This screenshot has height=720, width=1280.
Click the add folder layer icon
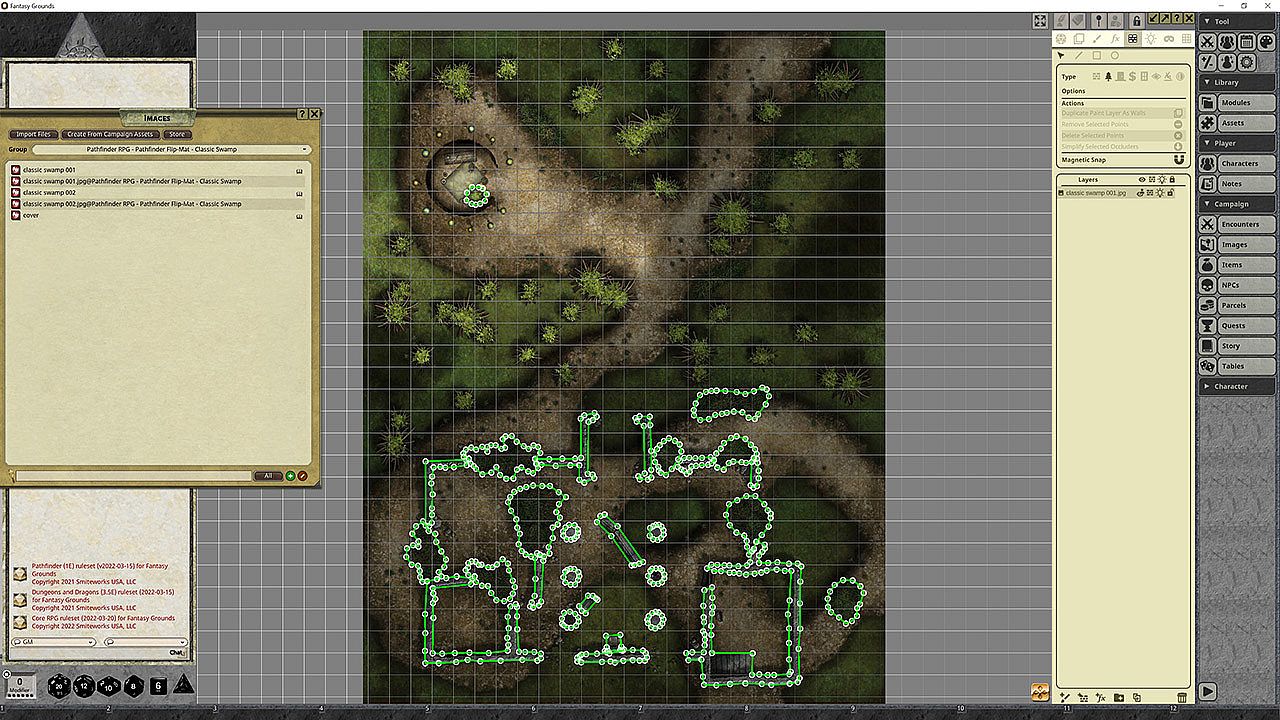[1119, 697]
